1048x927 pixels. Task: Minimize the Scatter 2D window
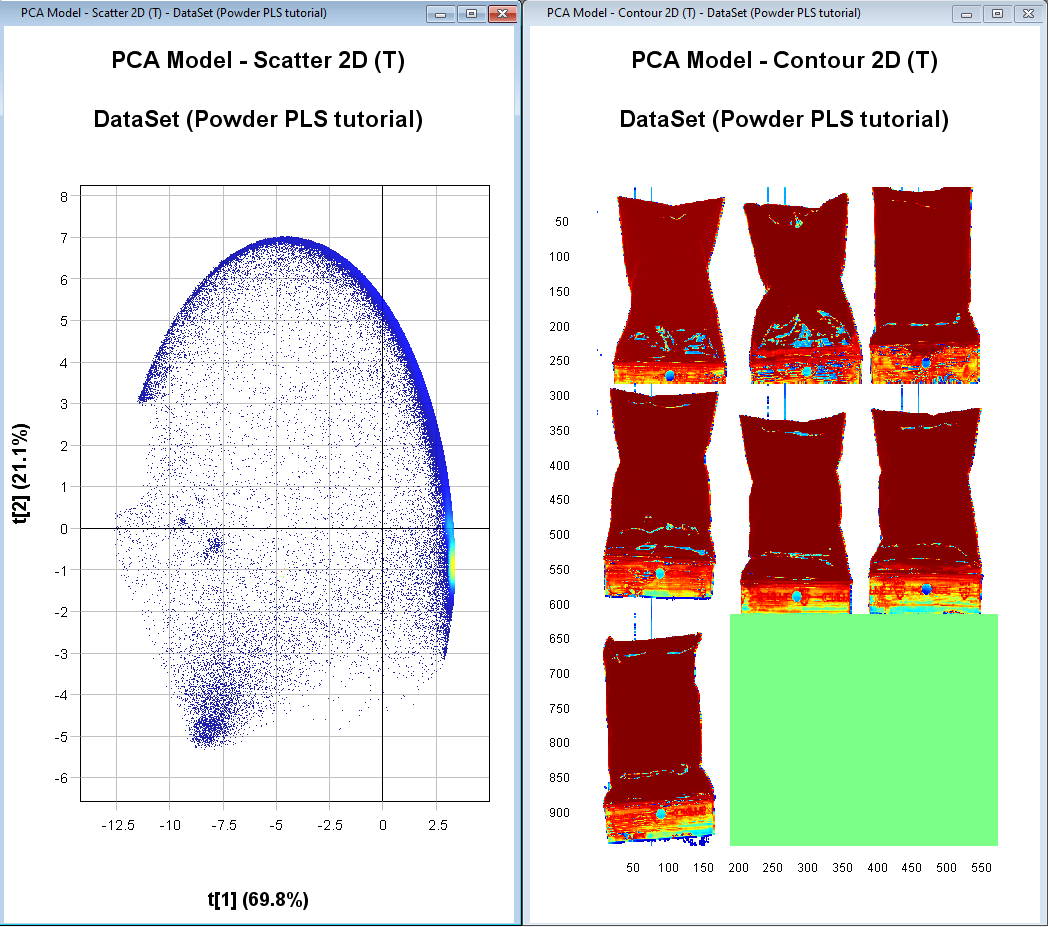pyautogui.click(x=441, y=14)
